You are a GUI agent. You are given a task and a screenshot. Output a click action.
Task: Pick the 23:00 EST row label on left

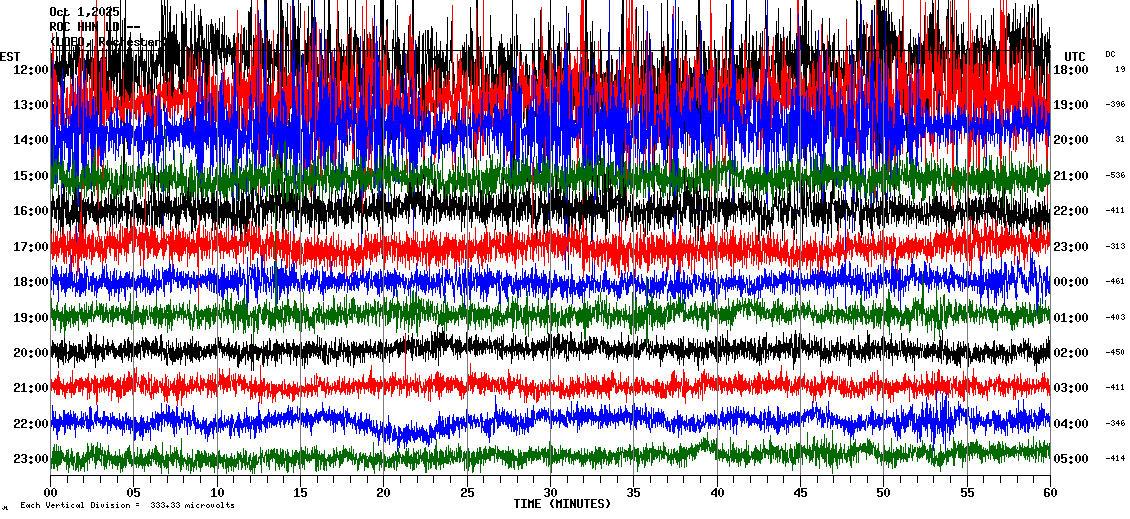(31, 459)
